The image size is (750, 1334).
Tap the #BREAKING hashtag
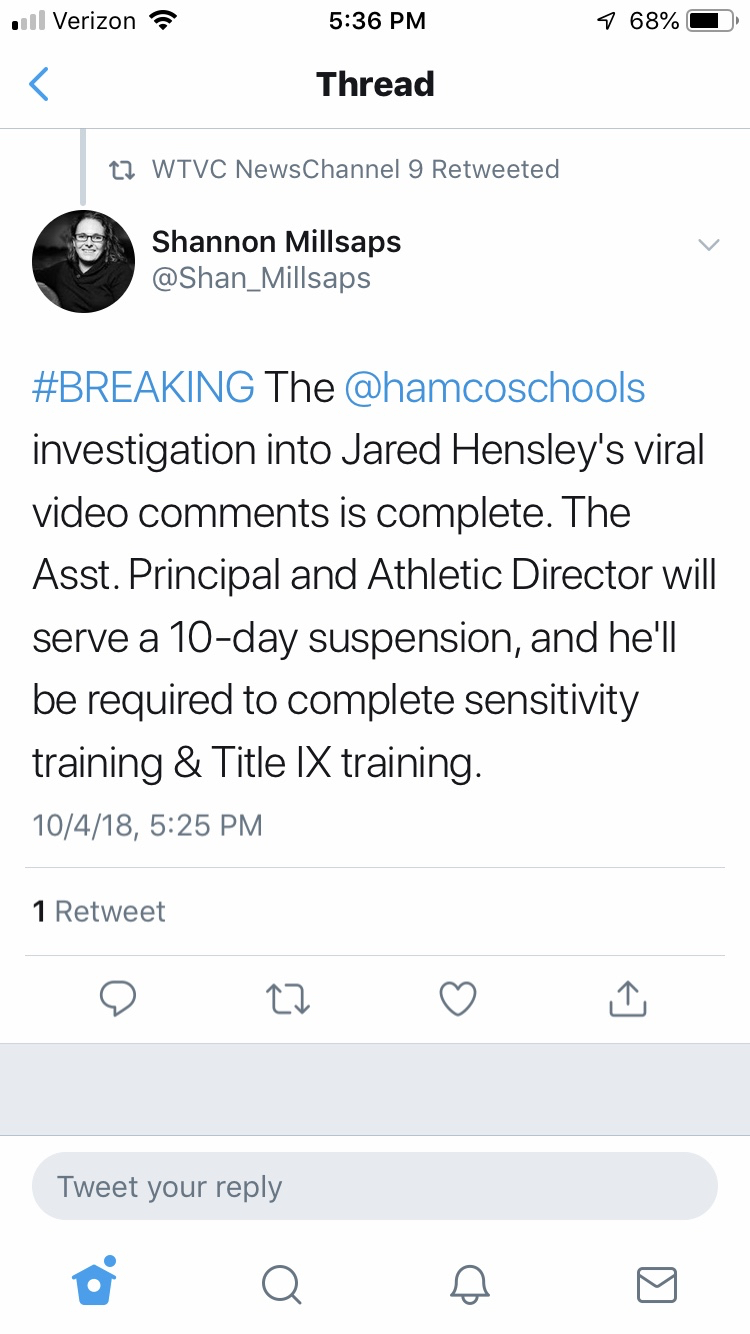(143, 388)
